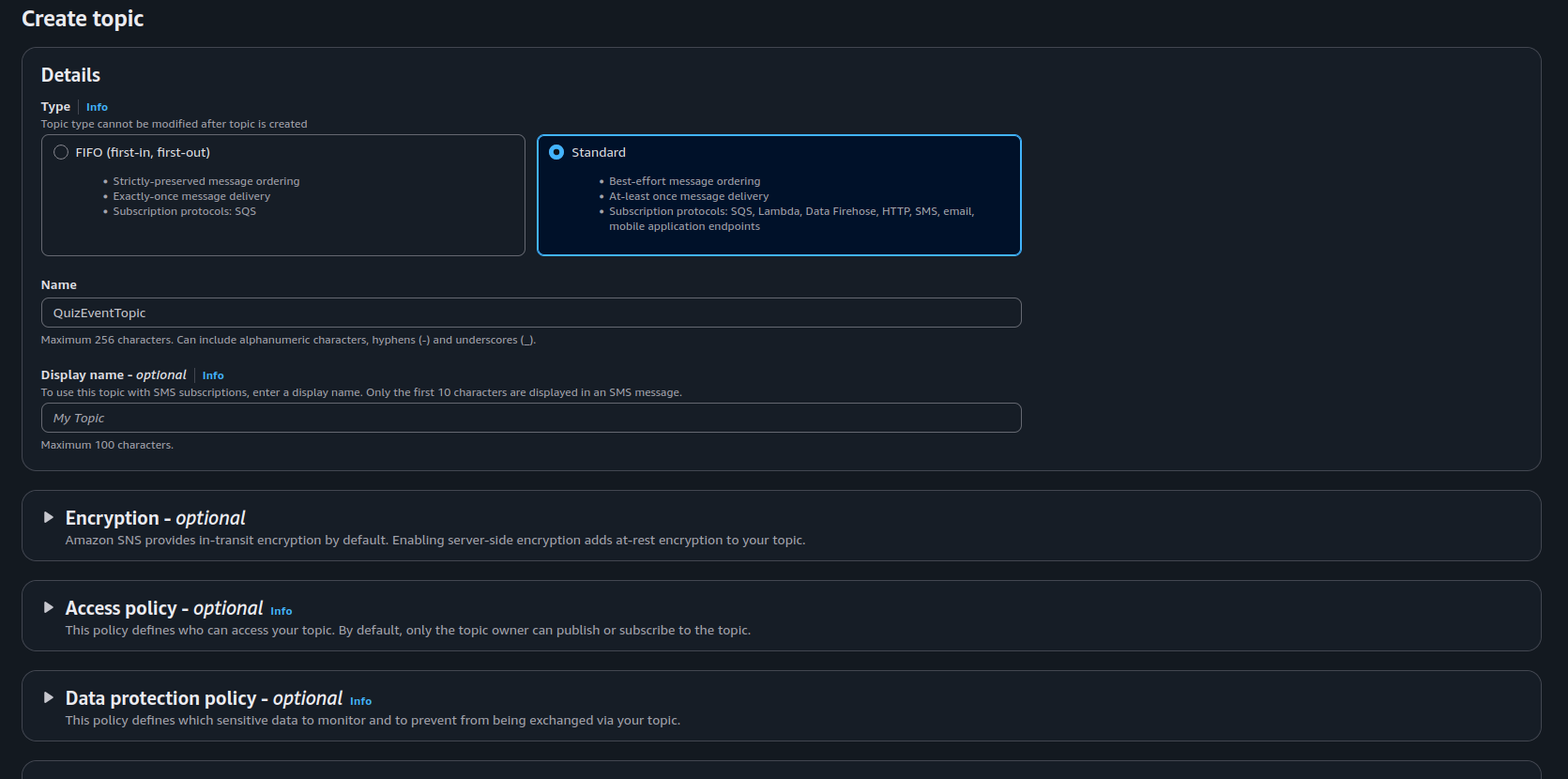Click the Name field containing QuizEventTopic
Image resolution: width=1568 pixels, height=779 pixels.
530,313
